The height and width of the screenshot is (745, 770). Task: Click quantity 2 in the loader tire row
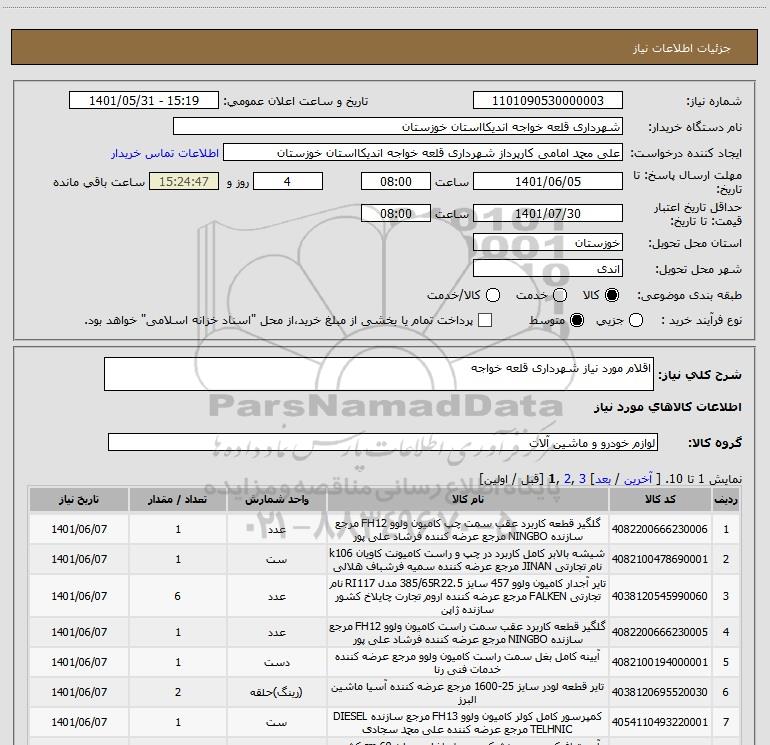coord(178,692)
